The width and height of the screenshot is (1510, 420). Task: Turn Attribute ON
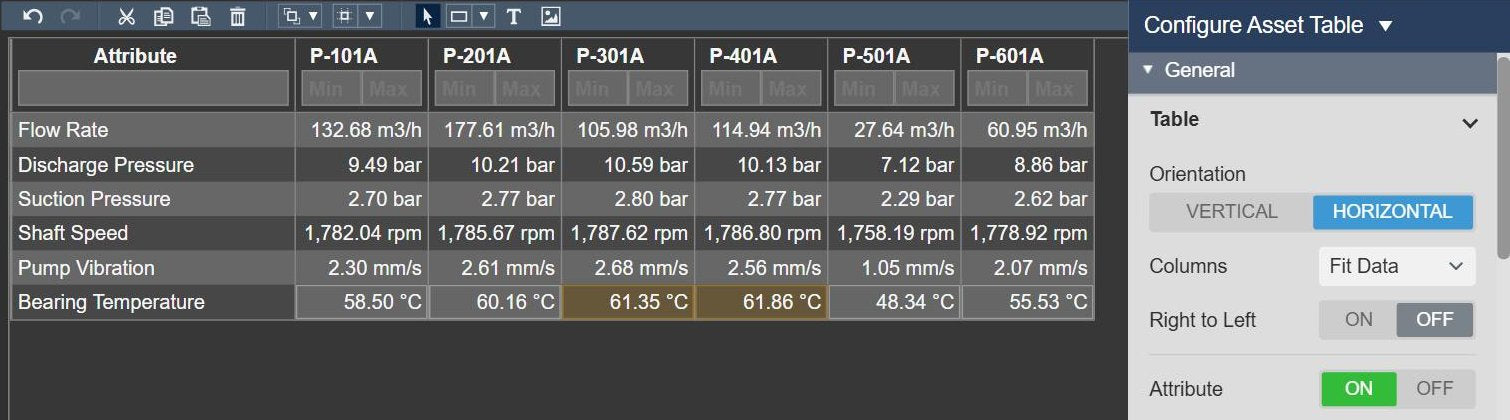click(1358, 389)
